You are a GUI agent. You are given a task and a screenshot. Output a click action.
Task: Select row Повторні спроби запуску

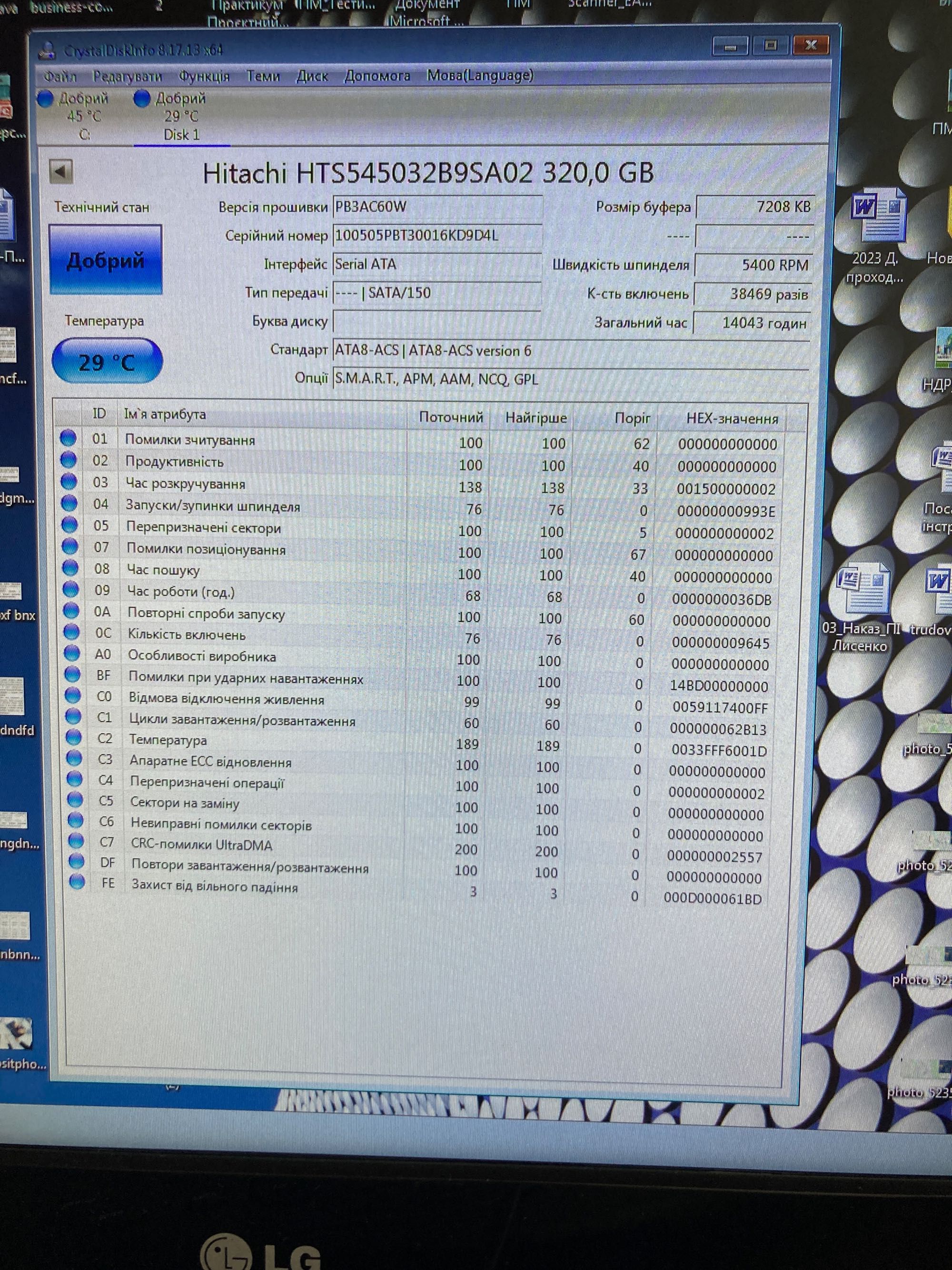click(419, 616)
